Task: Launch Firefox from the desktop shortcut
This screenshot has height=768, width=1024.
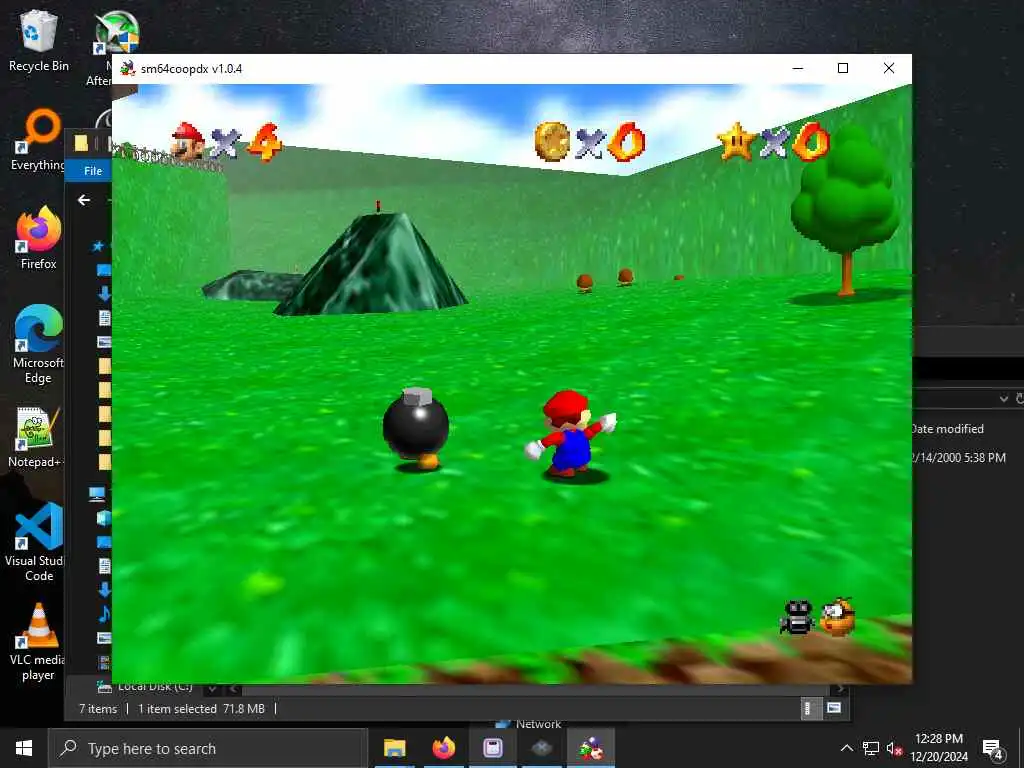Action: [39, 239]
